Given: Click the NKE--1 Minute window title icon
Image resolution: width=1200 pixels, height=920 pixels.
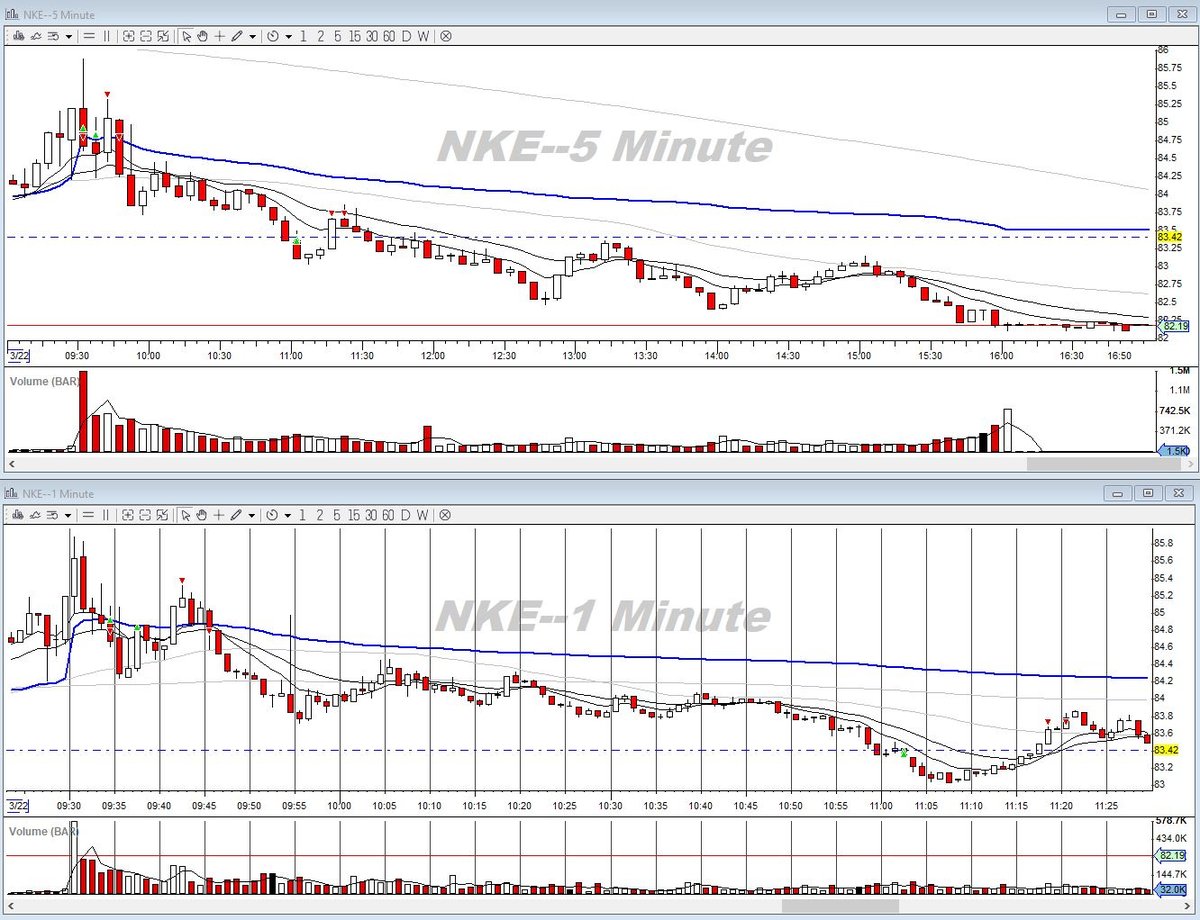Looking at the screenshot, I should 11,493.
